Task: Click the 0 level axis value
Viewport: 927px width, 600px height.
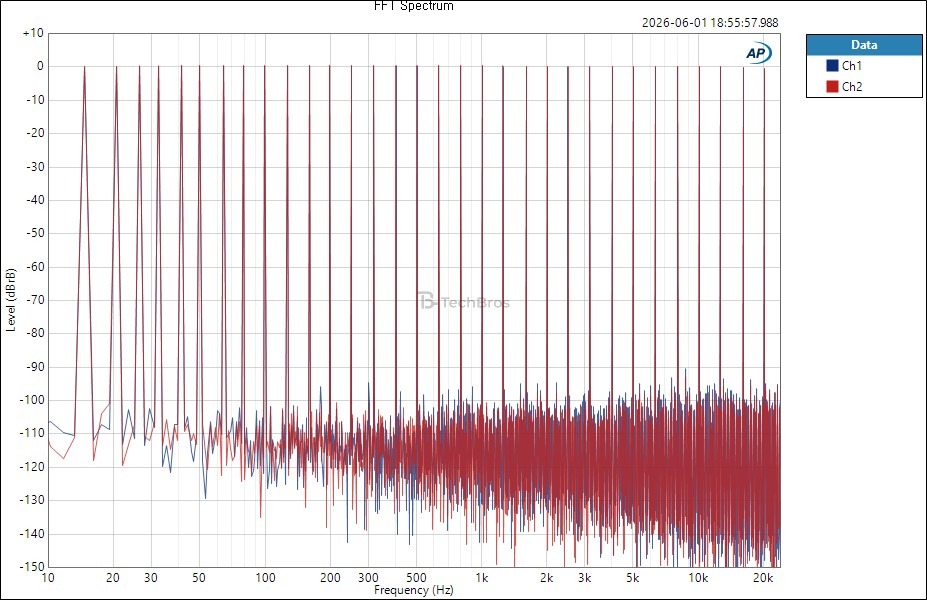Action: [x=40, y=66]
